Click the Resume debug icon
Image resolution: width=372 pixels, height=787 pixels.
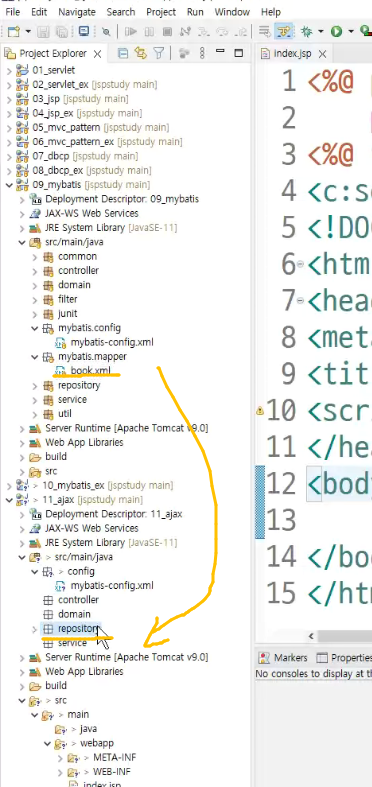pos(131,32)
